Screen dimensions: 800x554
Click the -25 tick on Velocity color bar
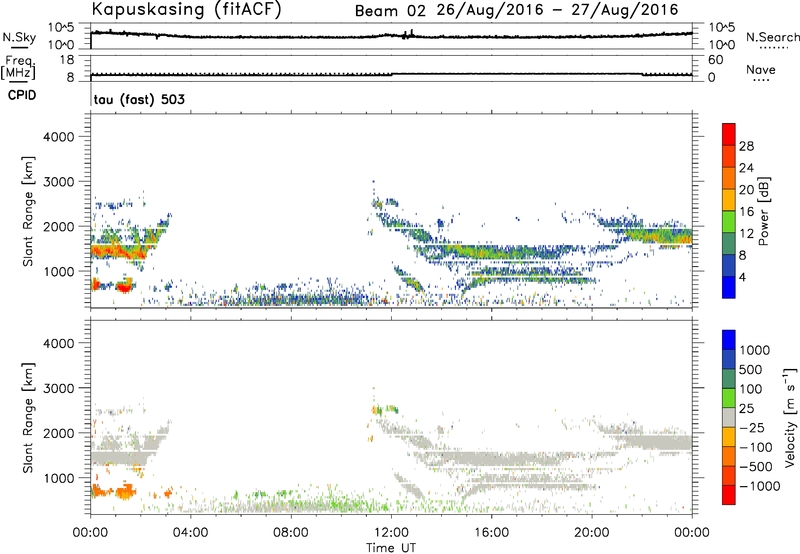tap(752, 427)
